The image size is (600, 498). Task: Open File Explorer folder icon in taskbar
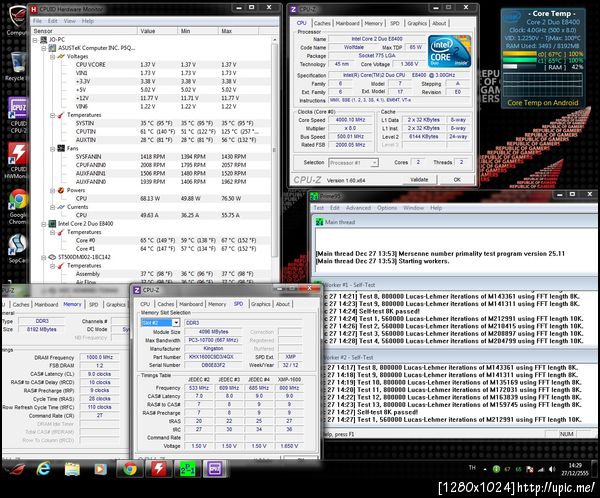pos(72,469)
